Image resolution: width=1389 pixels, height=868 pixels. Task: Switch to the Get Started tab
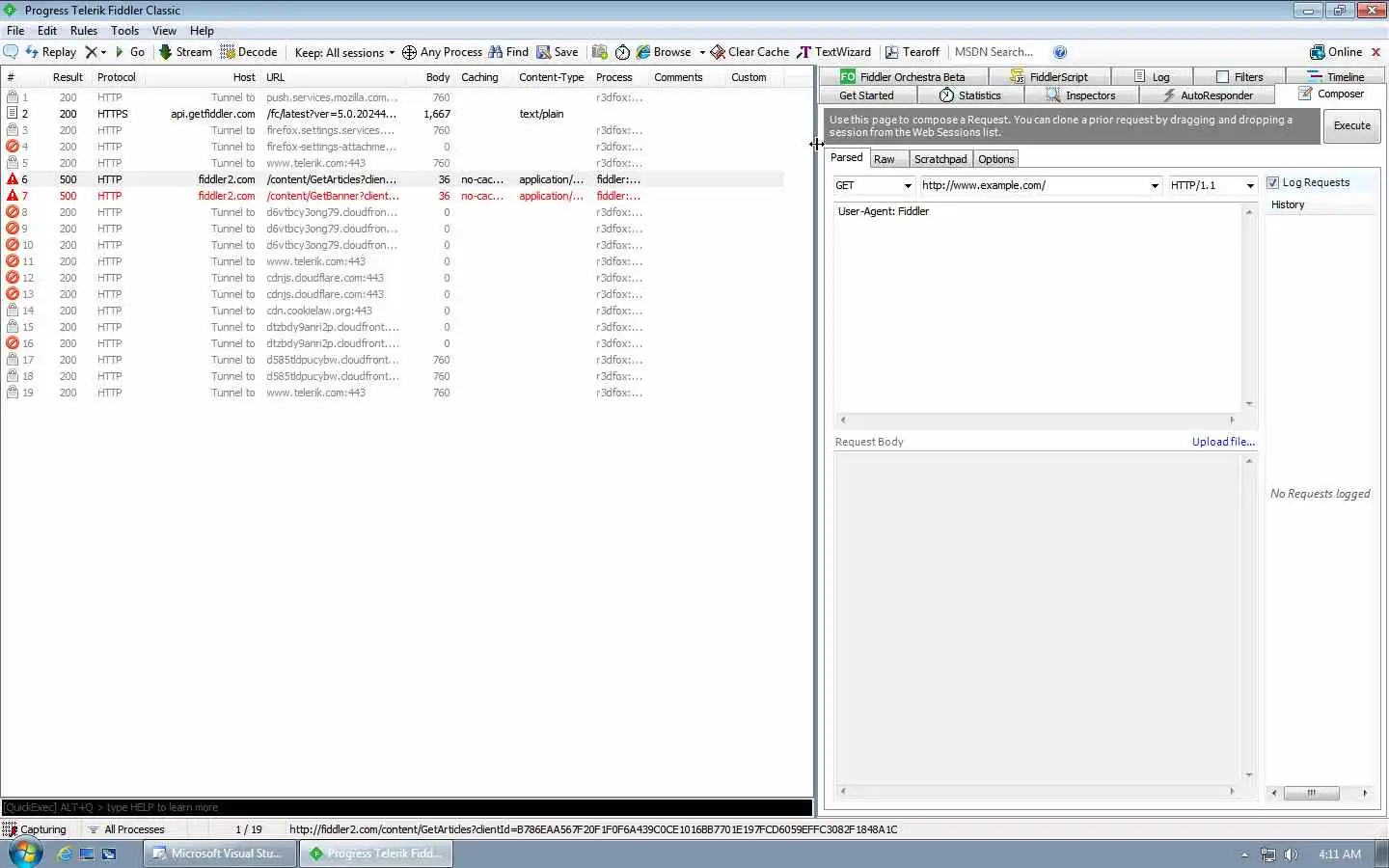[867, 95]
